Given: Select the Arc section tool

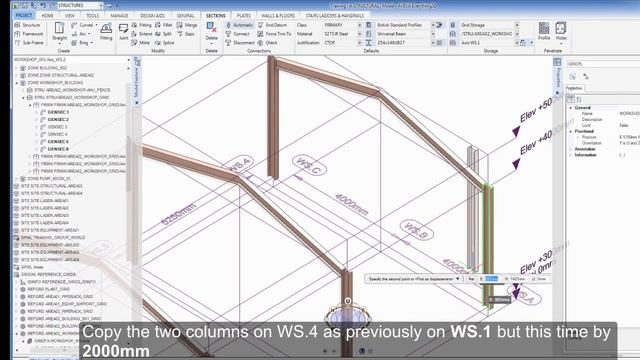Looking at the screenshot, I should point(80,34).
